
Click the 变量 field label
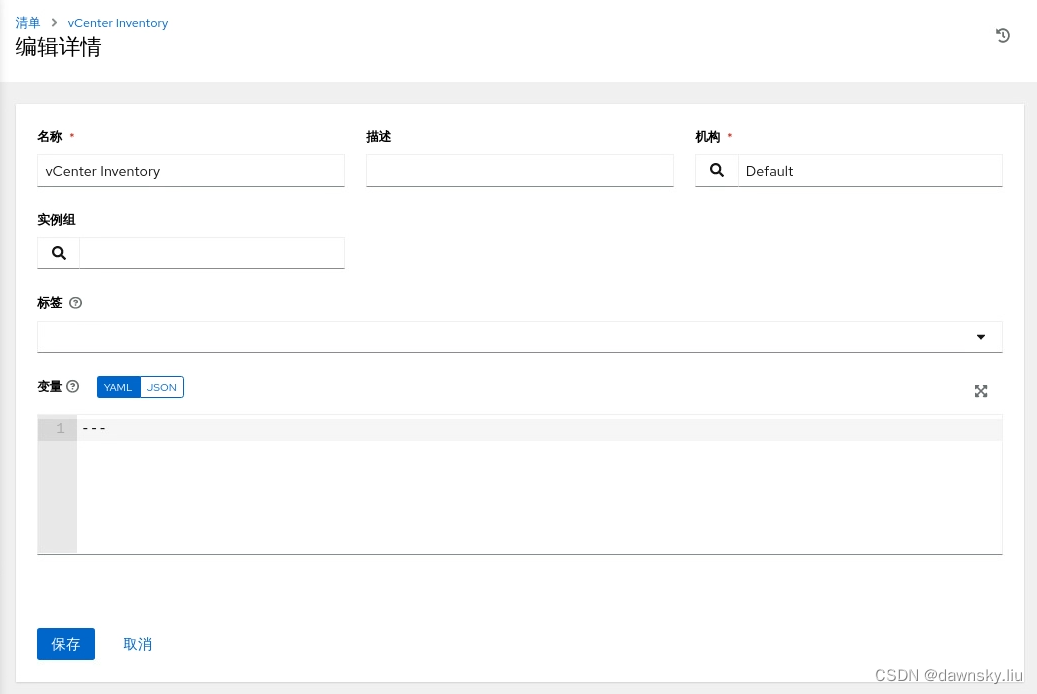(50, 386)
